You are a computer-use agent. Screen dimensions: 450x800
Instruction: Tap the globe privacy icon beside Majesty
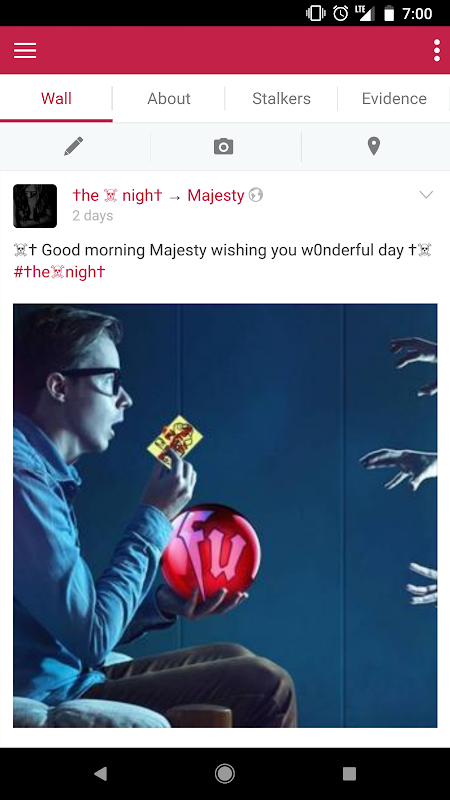point(256,195)
